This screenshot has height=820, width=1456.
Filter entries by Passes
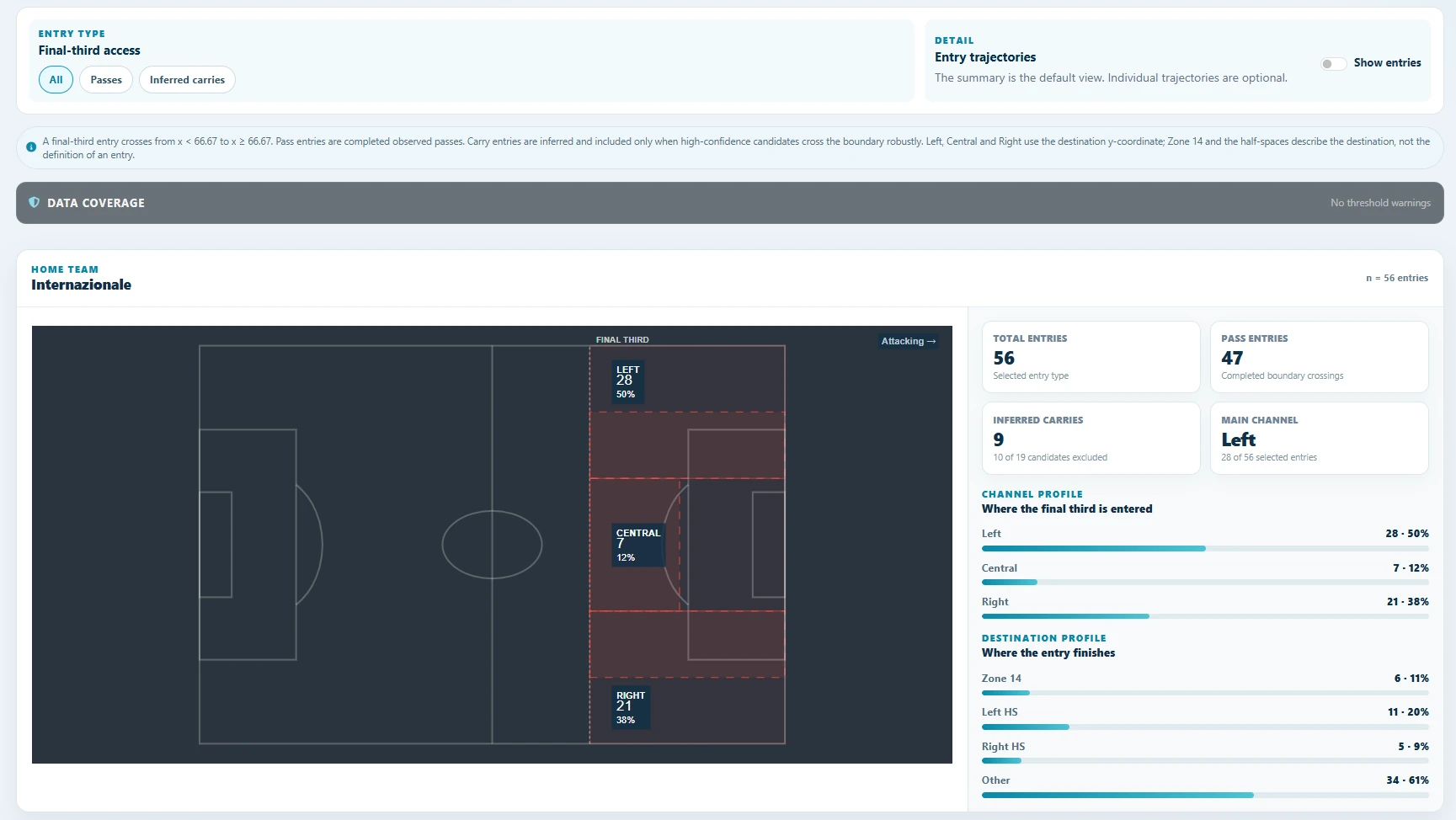coord(106,80)
